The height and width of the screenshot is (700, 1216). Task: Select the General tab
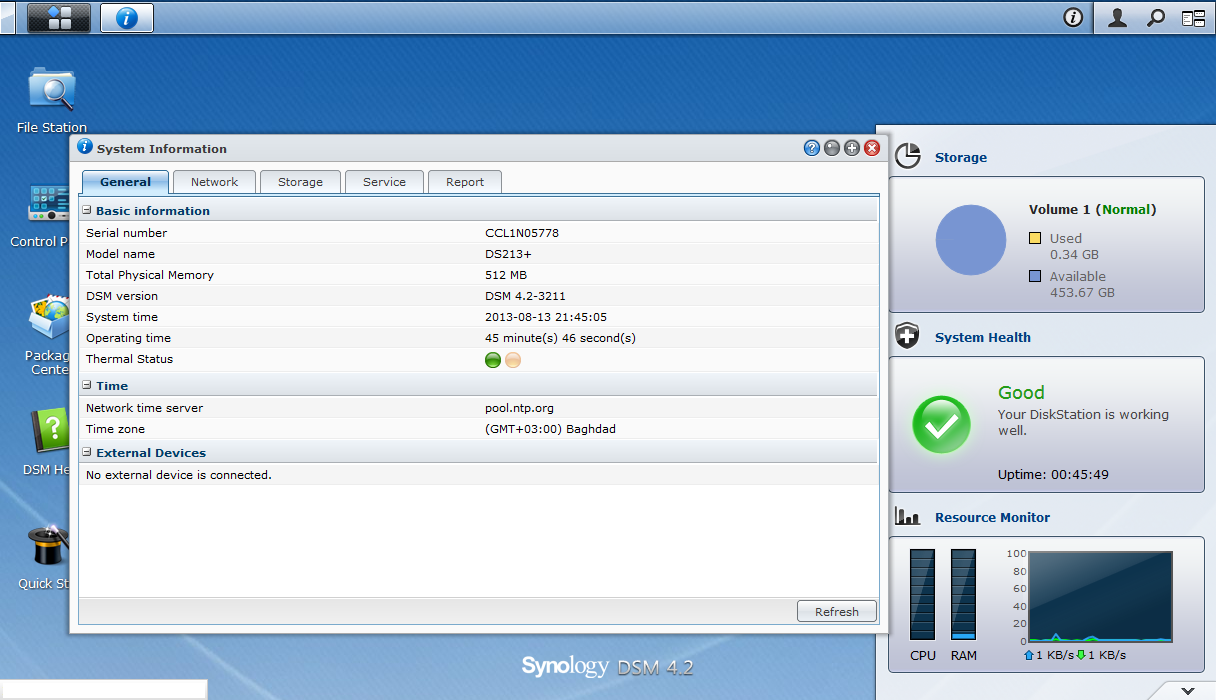coord(126,182)
